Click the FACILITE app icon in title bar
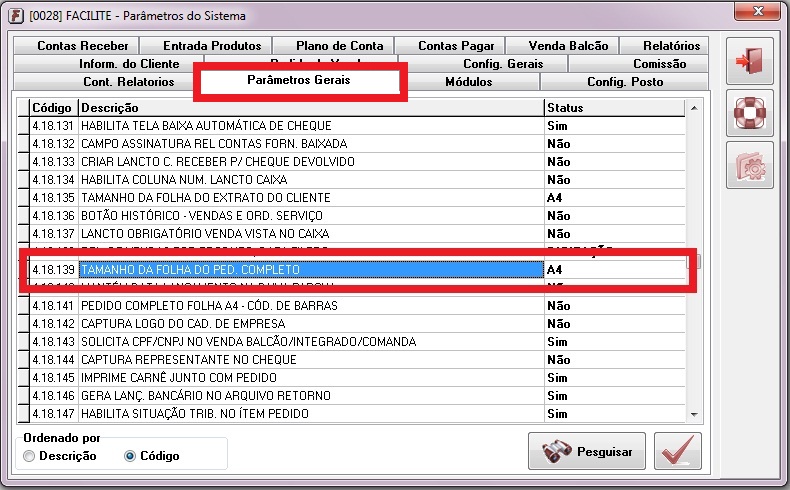 coord(16,16)
